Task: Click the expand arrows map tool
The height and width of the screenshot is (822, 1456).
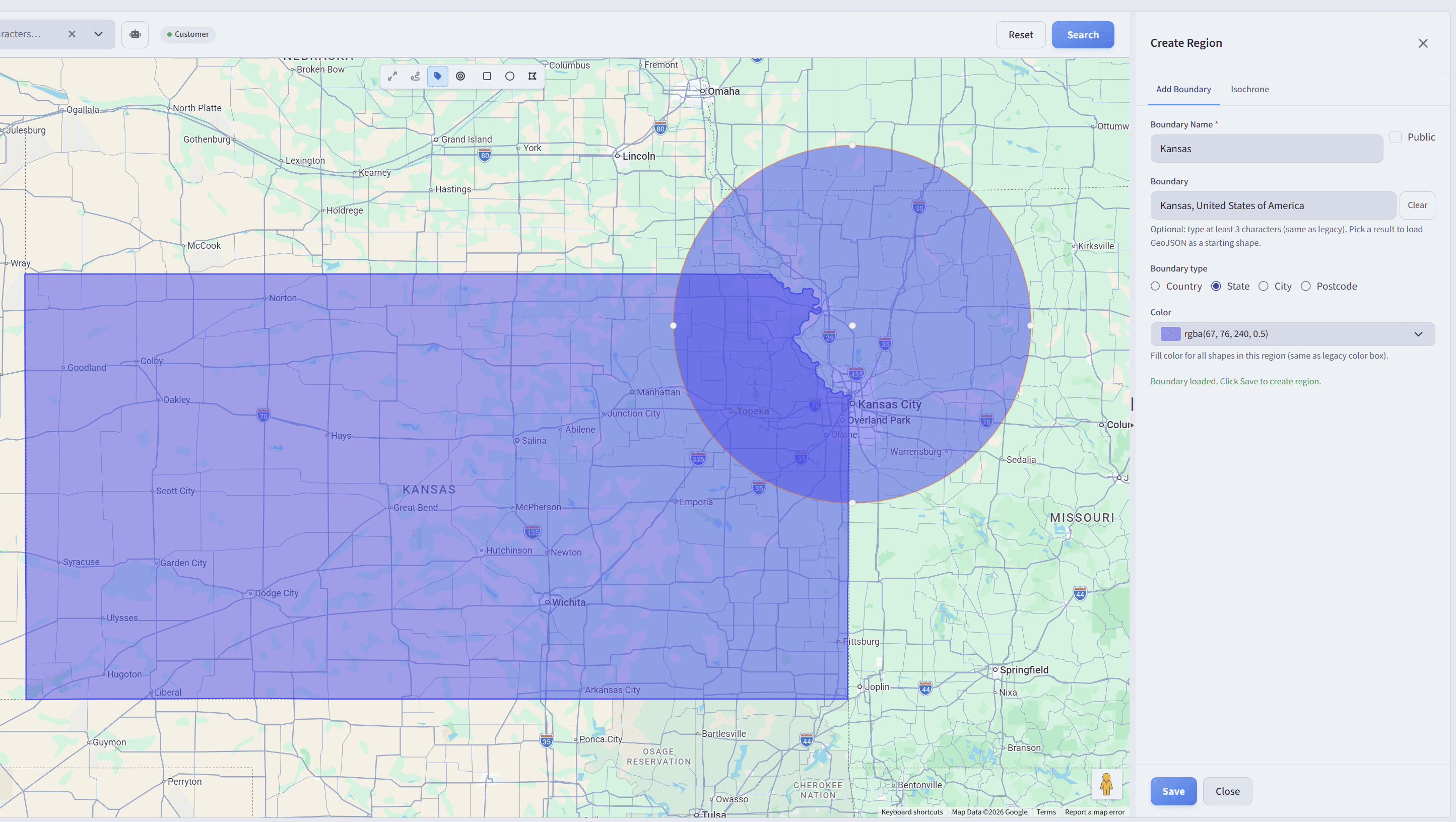Action: click(x=392, y=76)
